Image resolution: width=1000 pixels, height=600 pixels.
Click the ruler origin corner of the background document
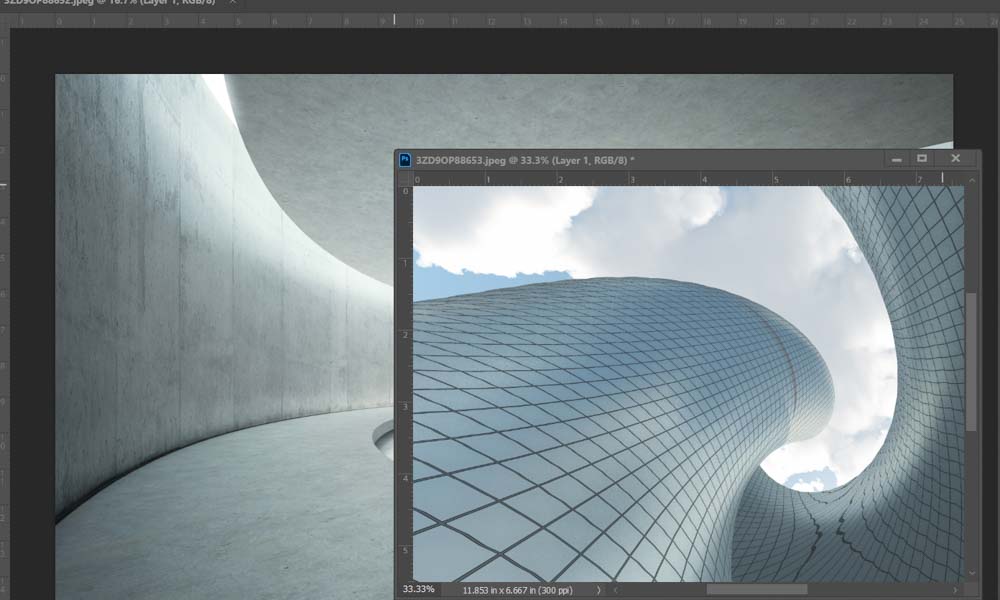pyautogui.click(x=4, y=19)
